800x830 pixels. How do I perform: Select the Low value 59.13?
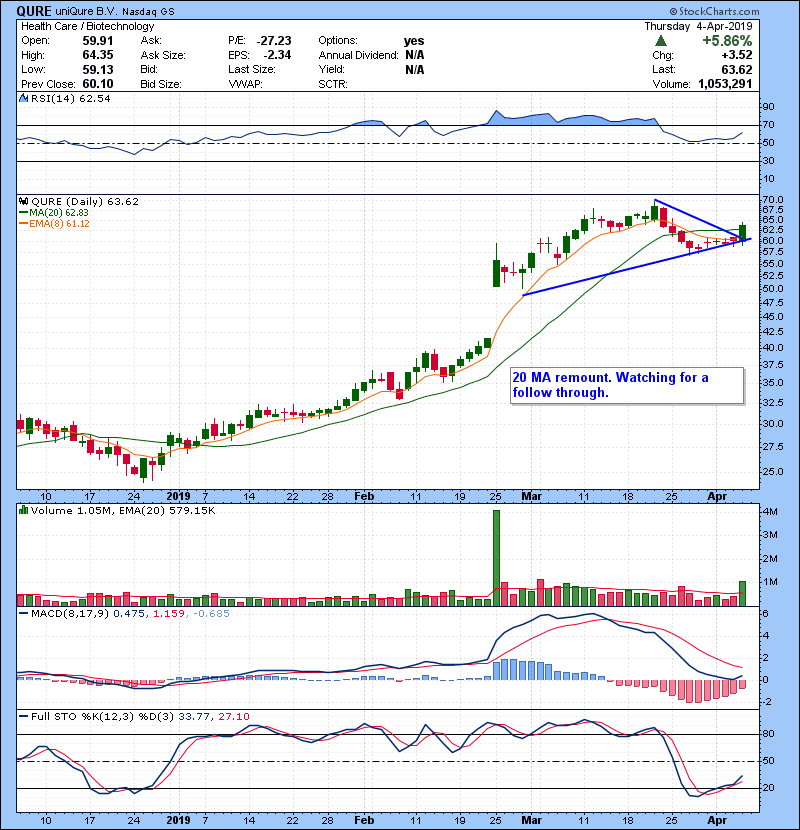click(x=97, y=69)
